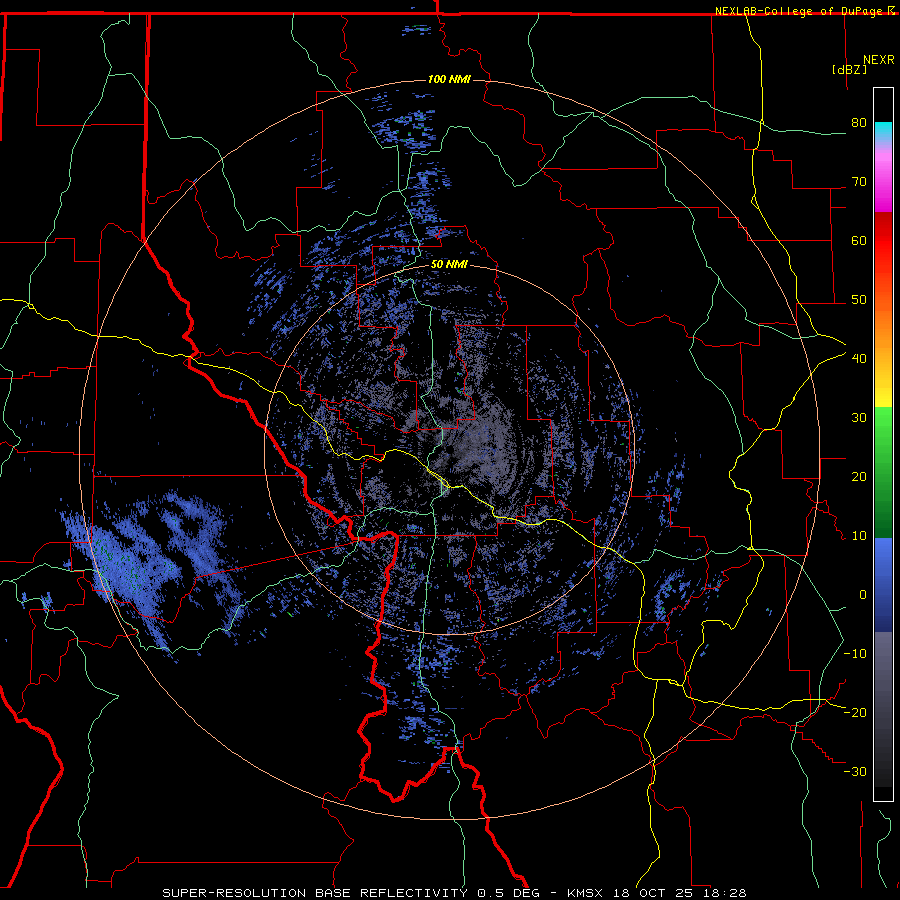Click the 10 dBZ scale value
The height and width of the screenshot is (900, 900).
pos(859,536)
